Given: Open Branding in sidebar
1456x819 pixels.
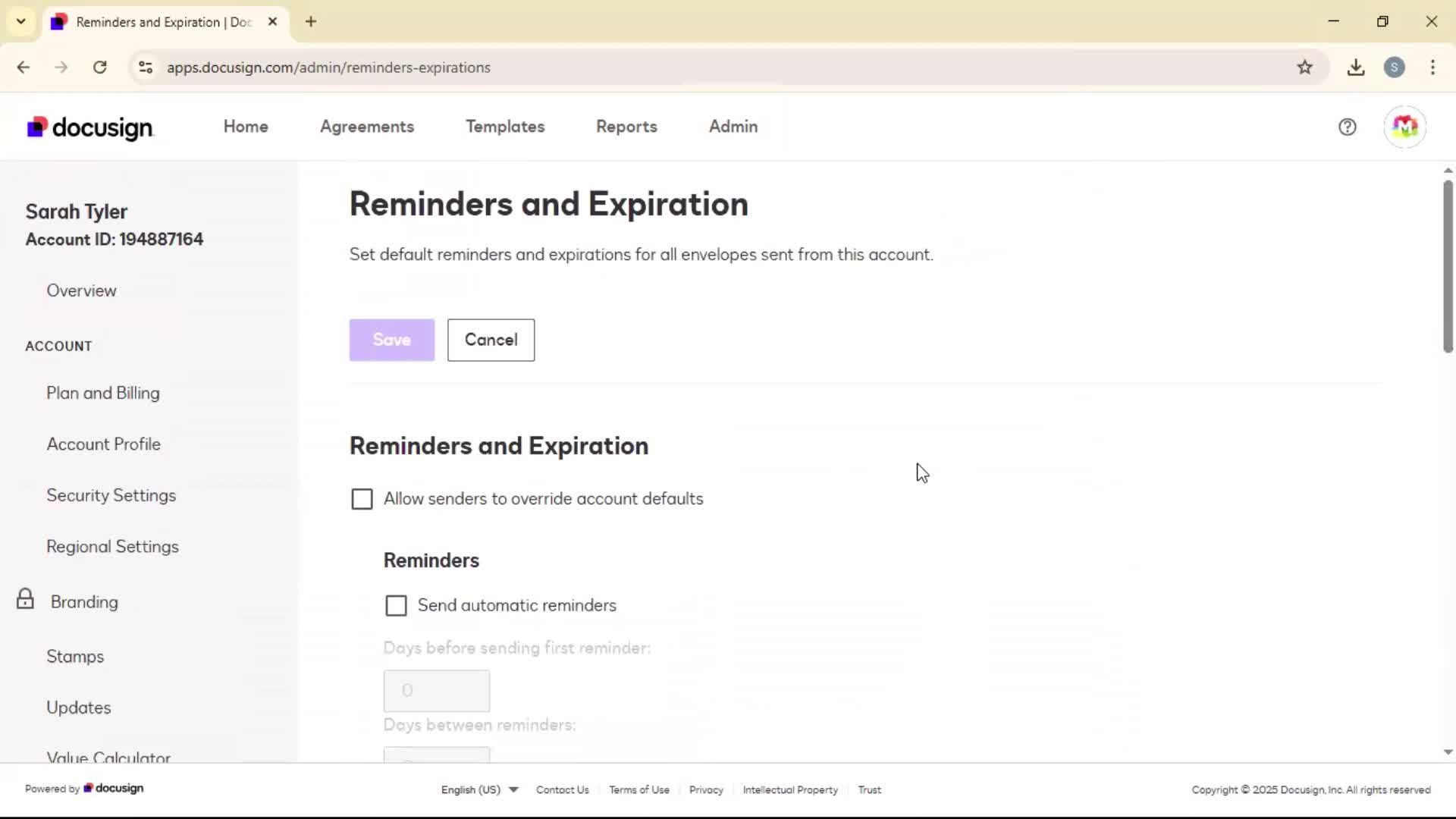Looking at the screenshot, I should (84, 602).
